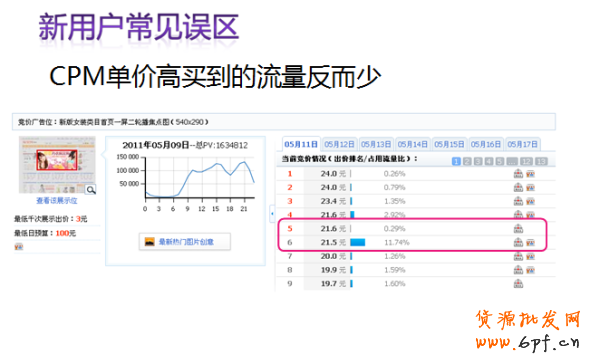Click the shop icon in the rank 5 row

[x=518, y=228]
